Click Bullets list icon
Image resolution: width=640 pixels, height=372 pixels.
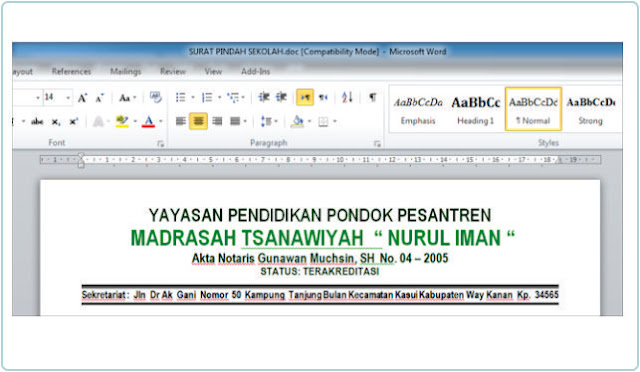click(x=181, y=97)
